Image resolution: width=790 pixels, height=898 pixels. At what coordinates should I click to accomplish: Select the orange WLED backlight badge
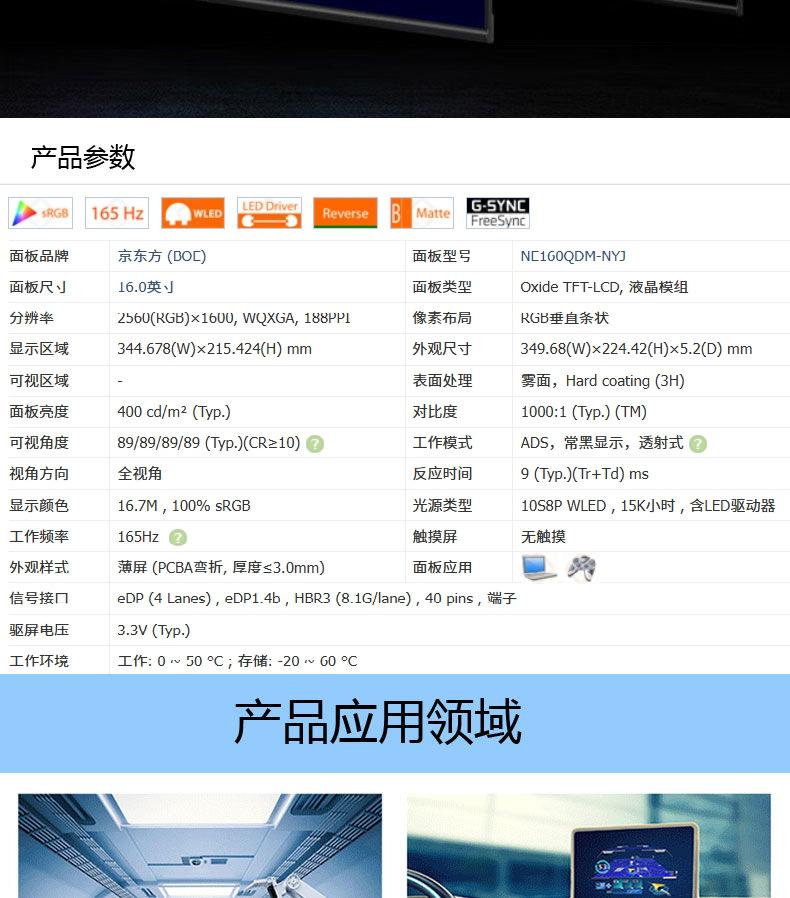192,213
